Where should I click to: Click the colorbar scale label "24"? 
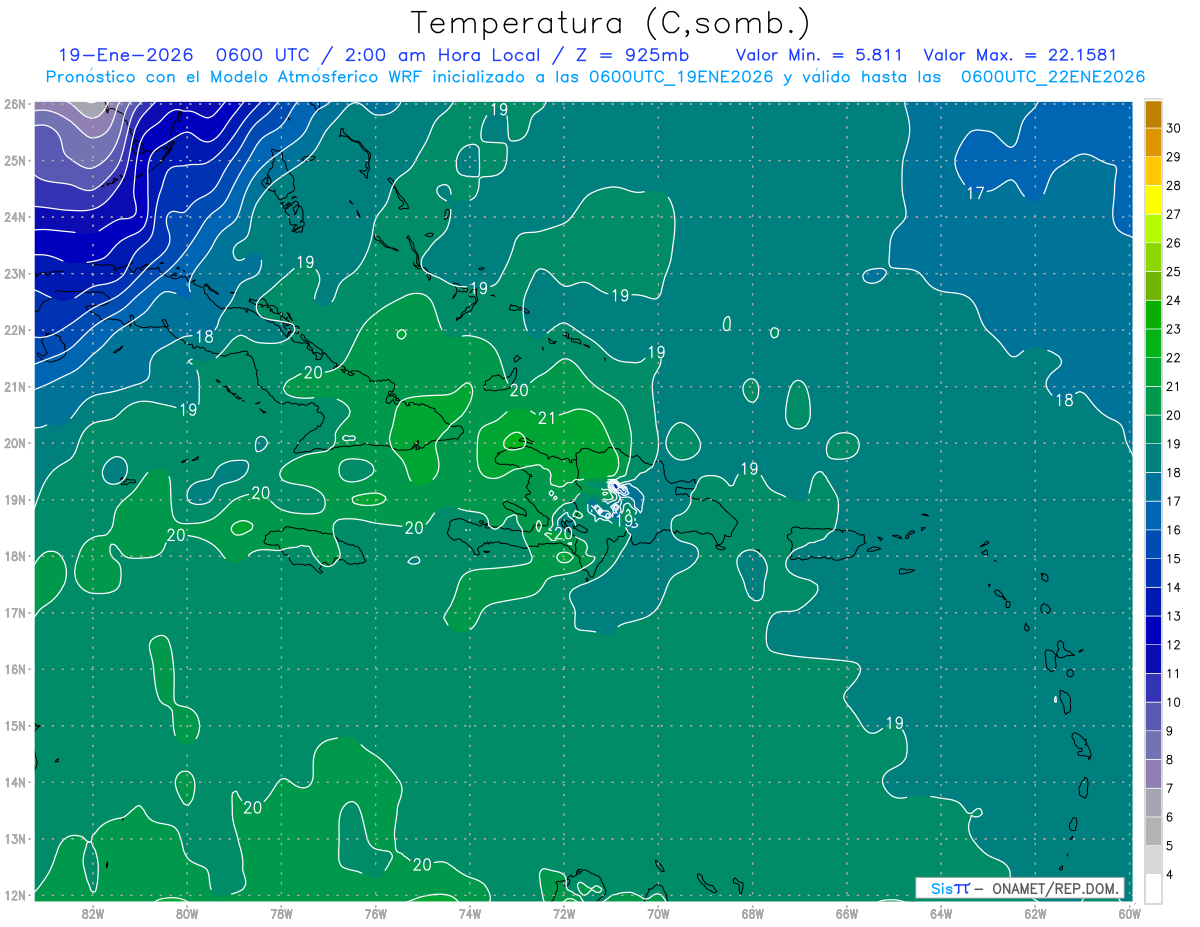pyautogui.click(x=1173, y=300)
